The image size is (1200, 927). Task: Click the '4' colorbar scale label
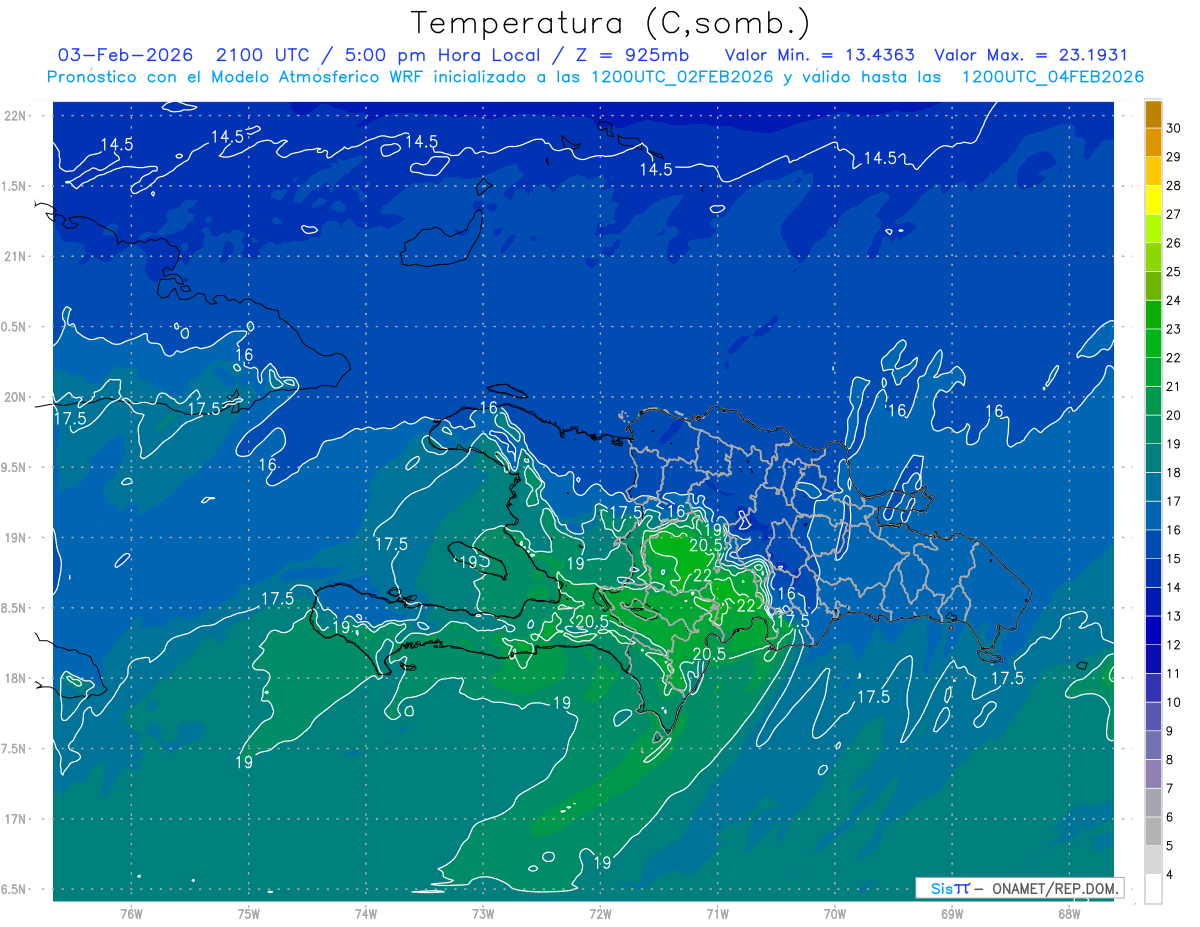pos(1171,875)
